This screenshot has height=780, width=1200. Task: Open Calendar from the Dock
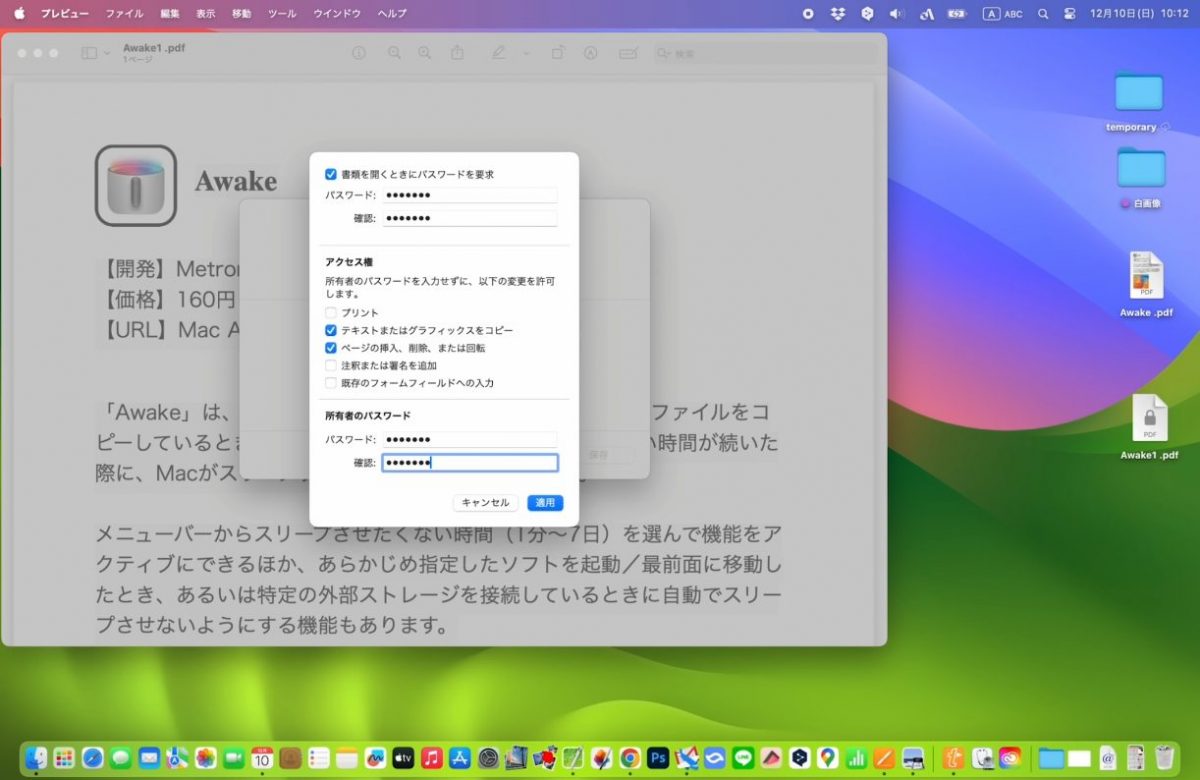click(x=262, y=758)
